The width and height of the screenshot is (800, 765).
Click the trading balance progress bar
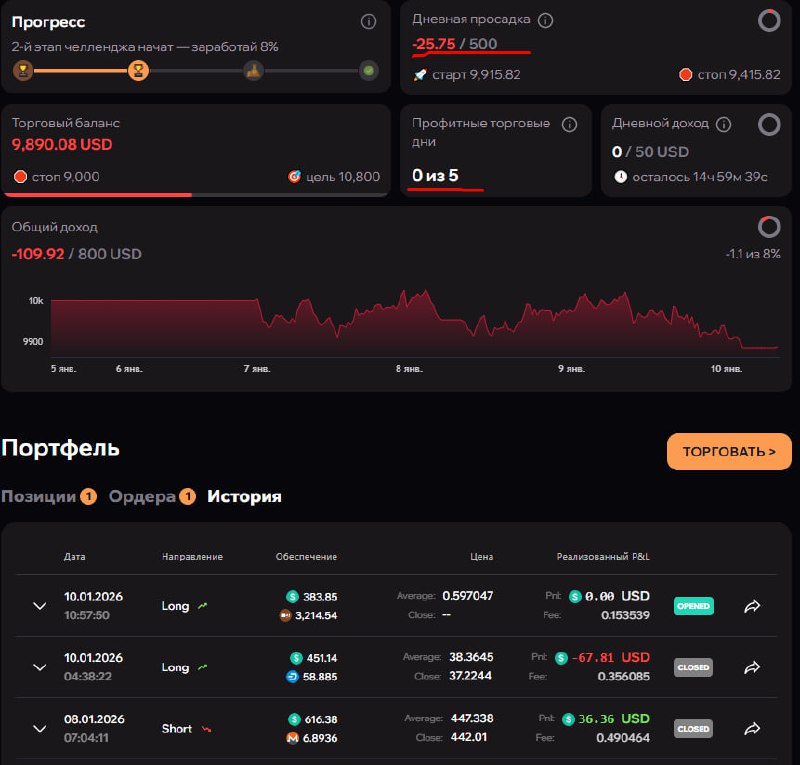click(196, 195)
